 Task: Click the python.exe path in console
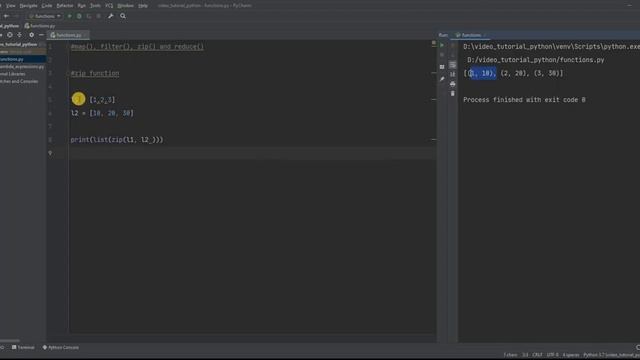pyautogui.click(x=551, y=47)
